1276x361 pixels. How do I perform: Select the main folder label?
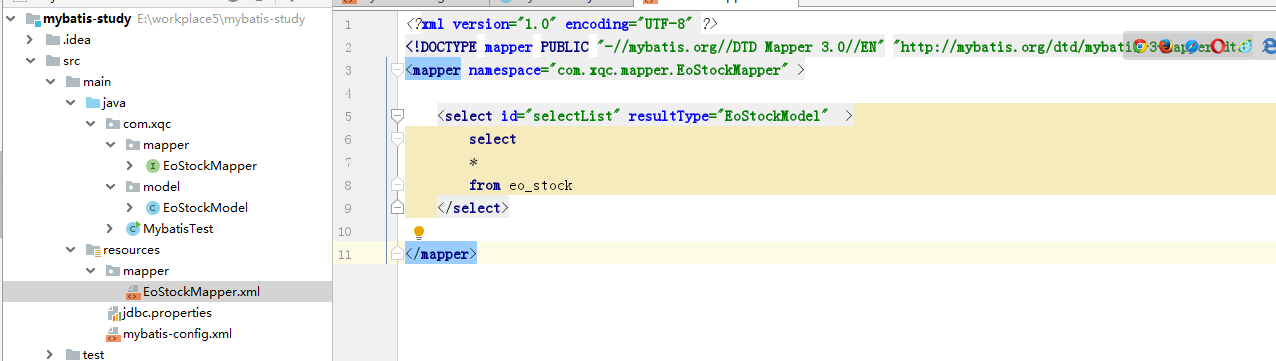coord(97,82)
